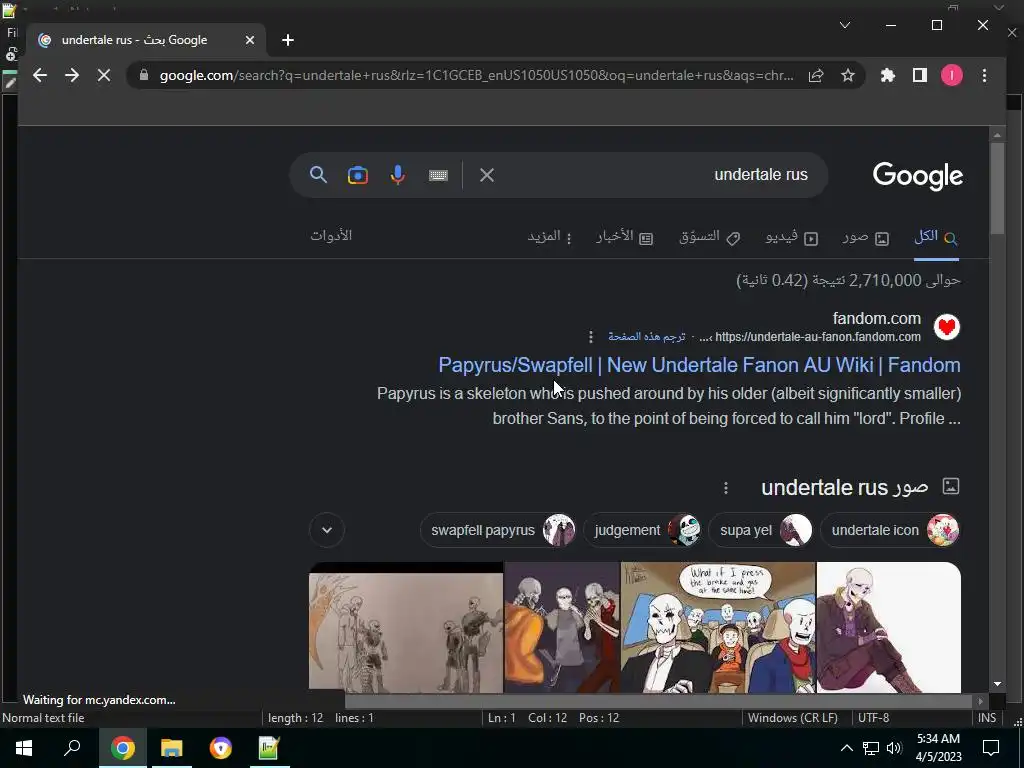This screenshot has width=1024, height=768.
Task: Click Windows (CR LF) in Notepad++ status bar
Action: pos(792,718)
